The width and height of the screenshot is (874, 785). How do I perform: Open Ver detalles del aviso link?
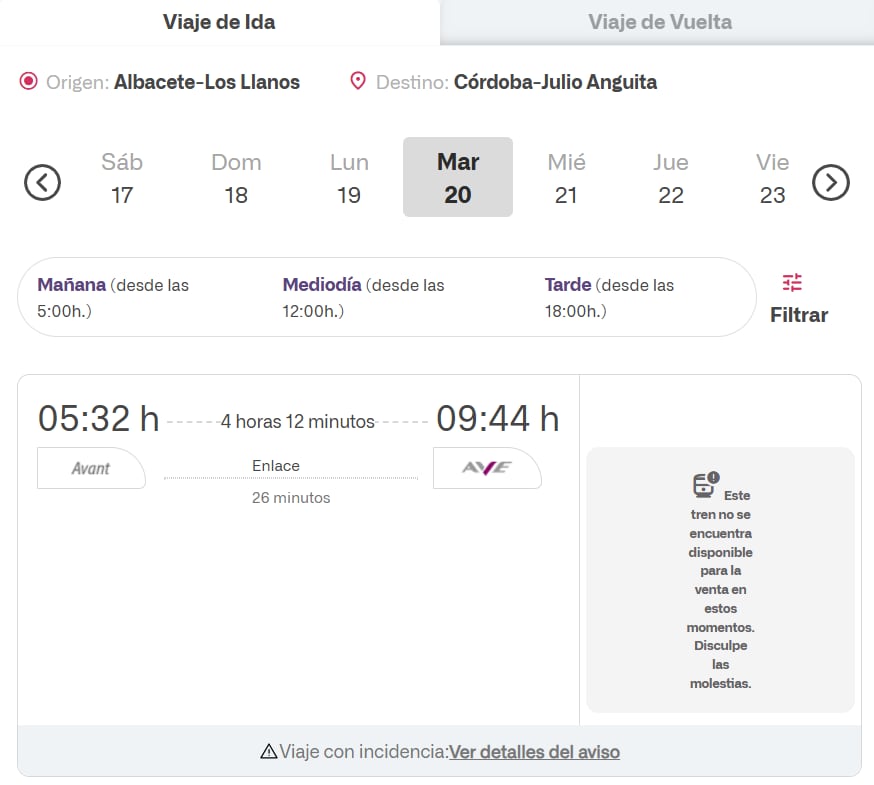(534, 752)
